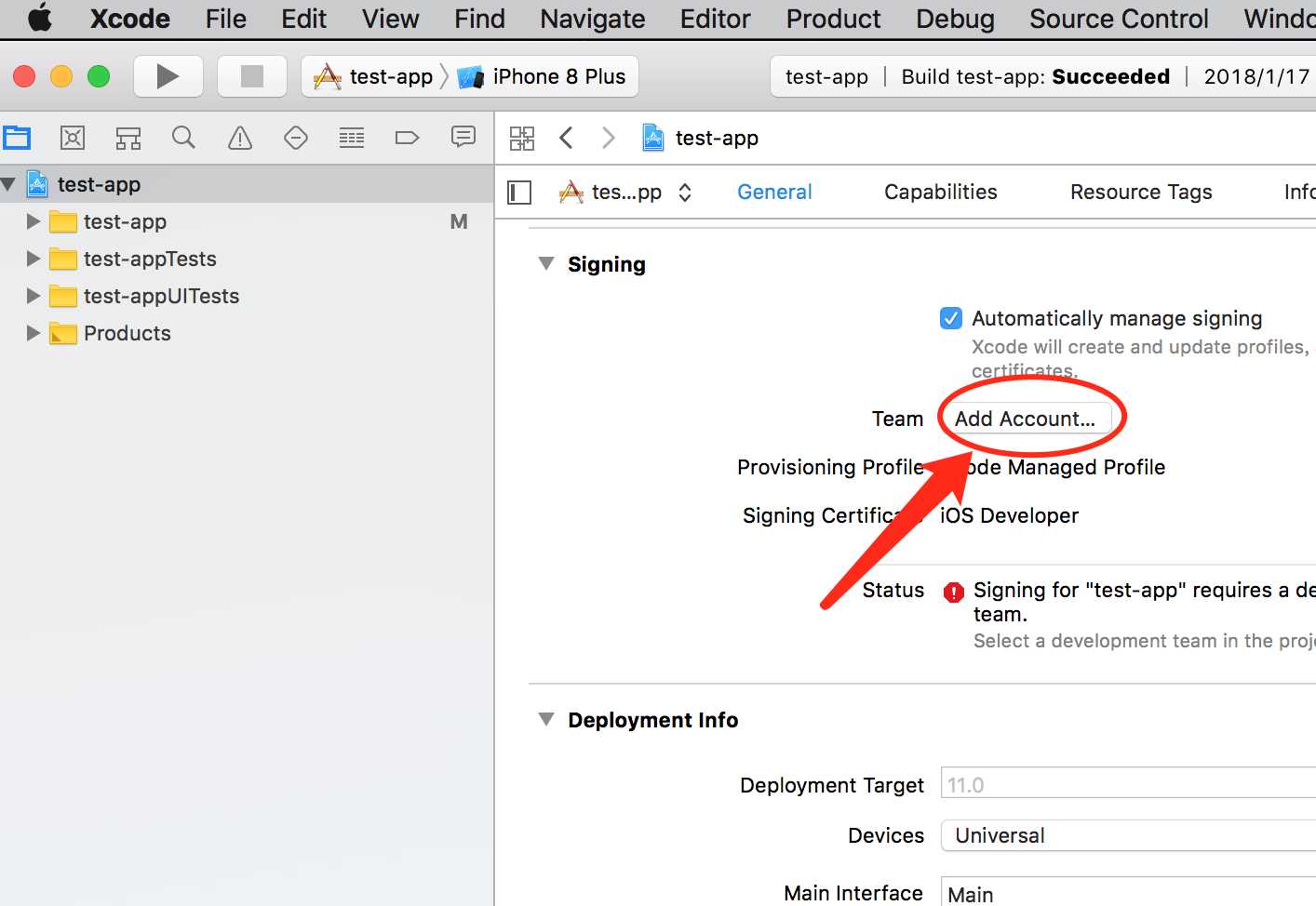Viewport: 1316px width, 906px height.
Task: Expand the test-appTests folder
Action: (x=34, y=259)
